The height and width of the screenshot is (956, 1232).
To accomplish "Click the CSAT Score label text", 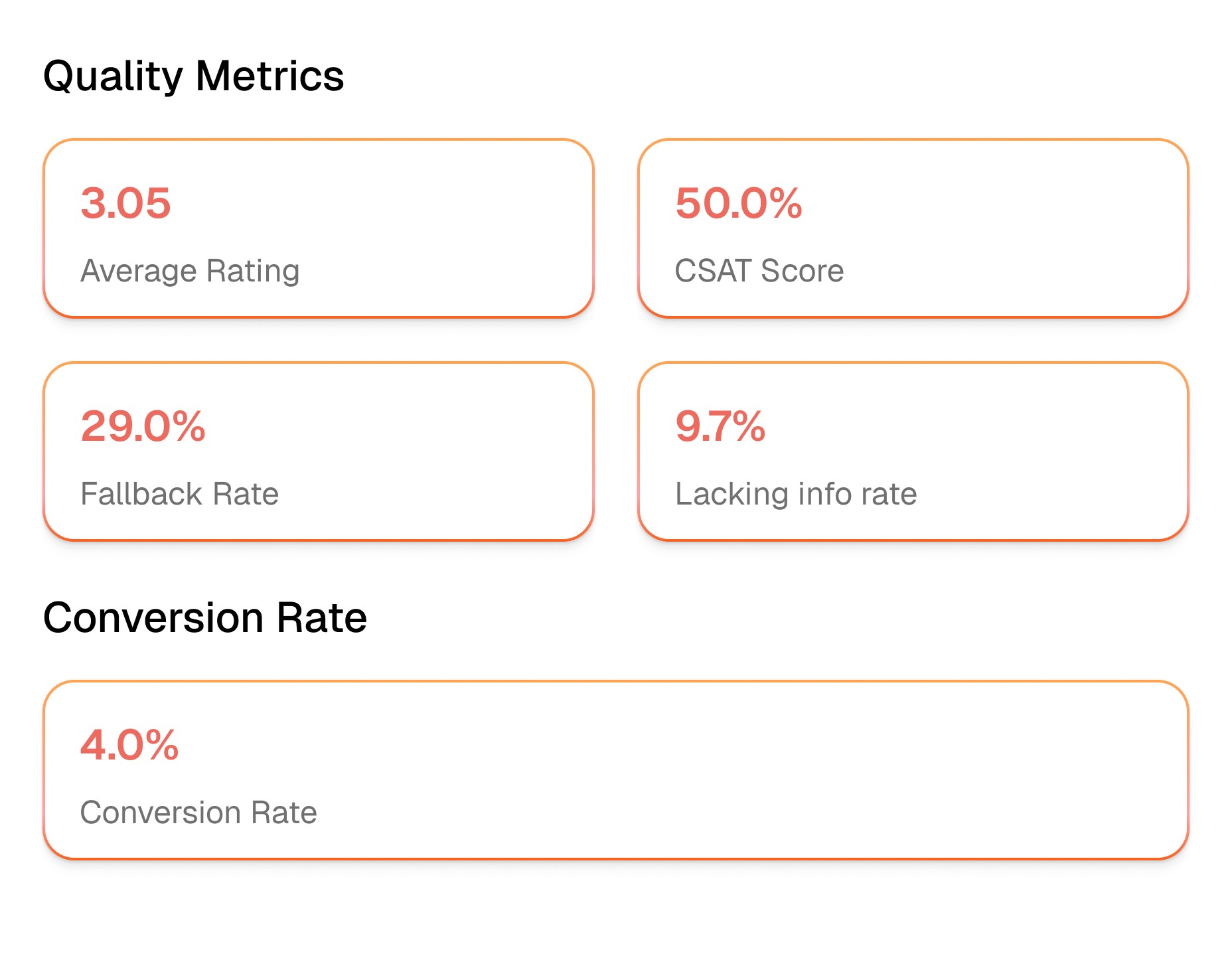I will (x=759, y=271).
